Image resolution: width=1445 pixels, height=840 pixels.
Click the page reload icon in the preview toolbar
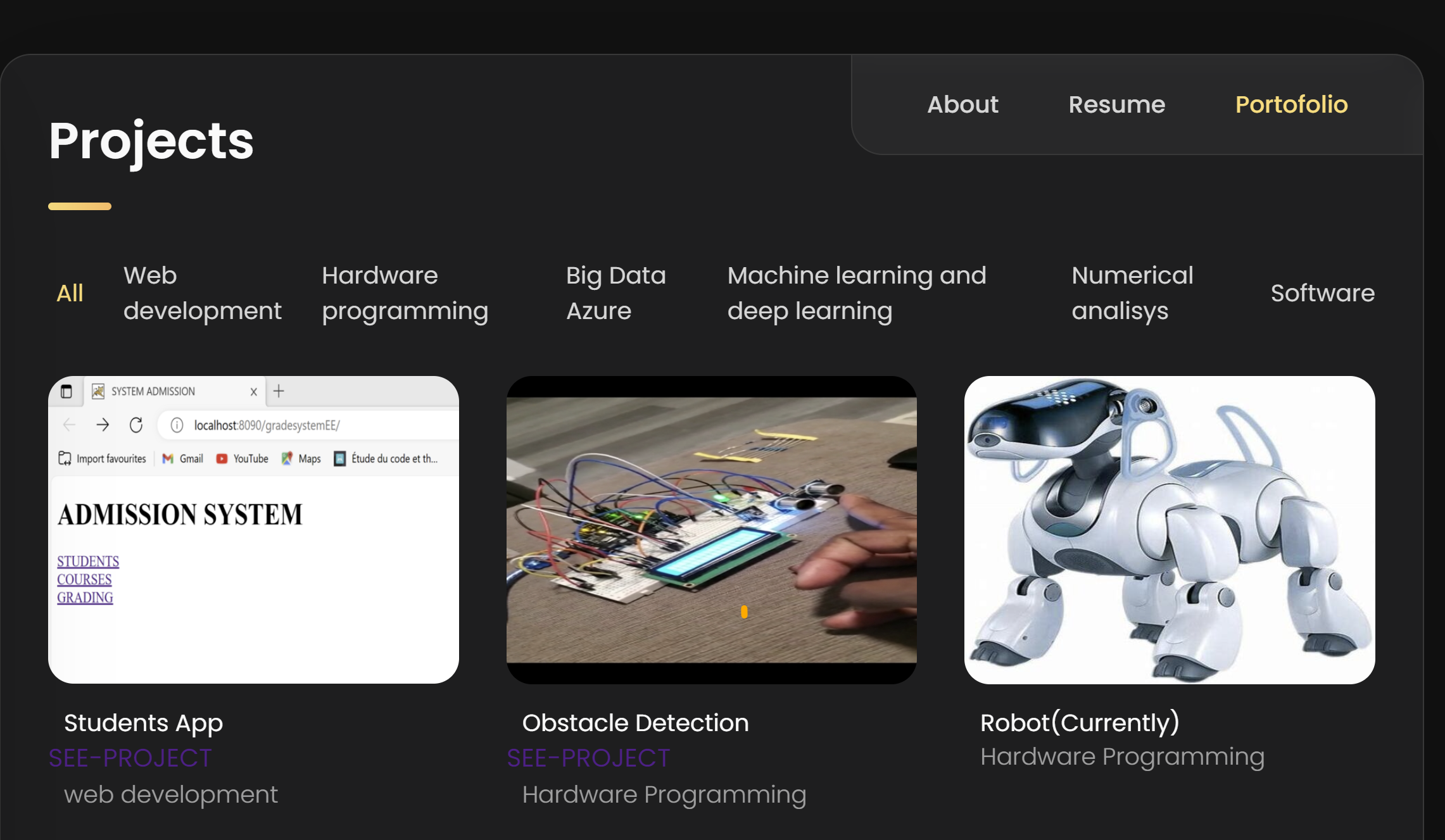[x=137, y=425]
